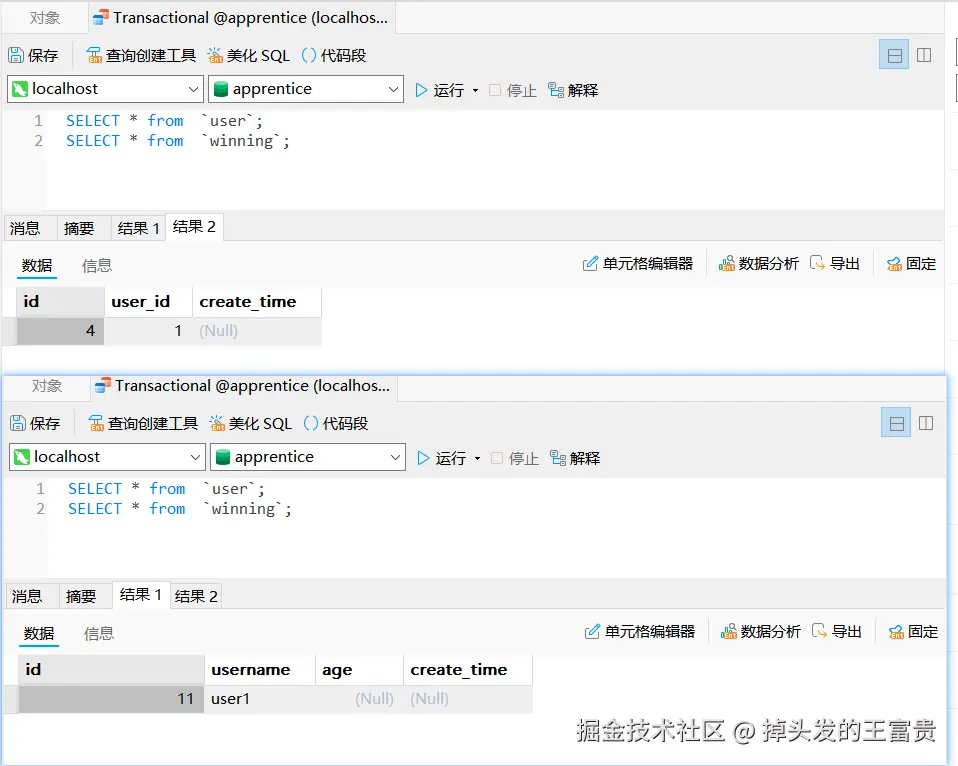958x766 pixels.
Task: Open Query Builder tool in lower window
Action: point(143,423)
